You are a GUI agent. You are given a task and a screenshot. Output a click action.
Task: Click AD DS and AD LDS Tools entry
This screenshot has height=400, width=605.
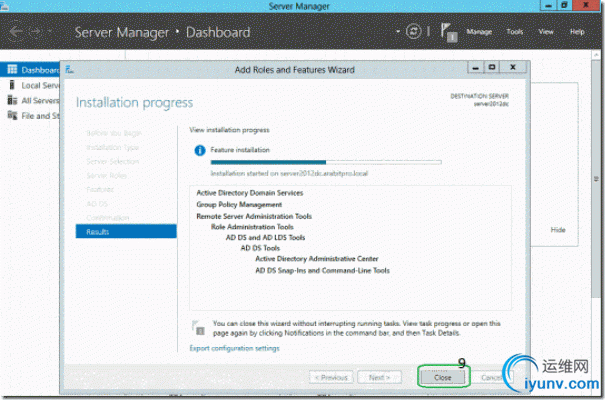point(265,238)
